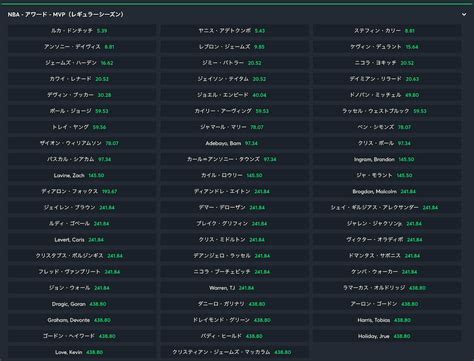Click ラマーカス・オルドリッジ at 438.80
The height and width of the screenshot is (361, 474).
coord(387,288)
